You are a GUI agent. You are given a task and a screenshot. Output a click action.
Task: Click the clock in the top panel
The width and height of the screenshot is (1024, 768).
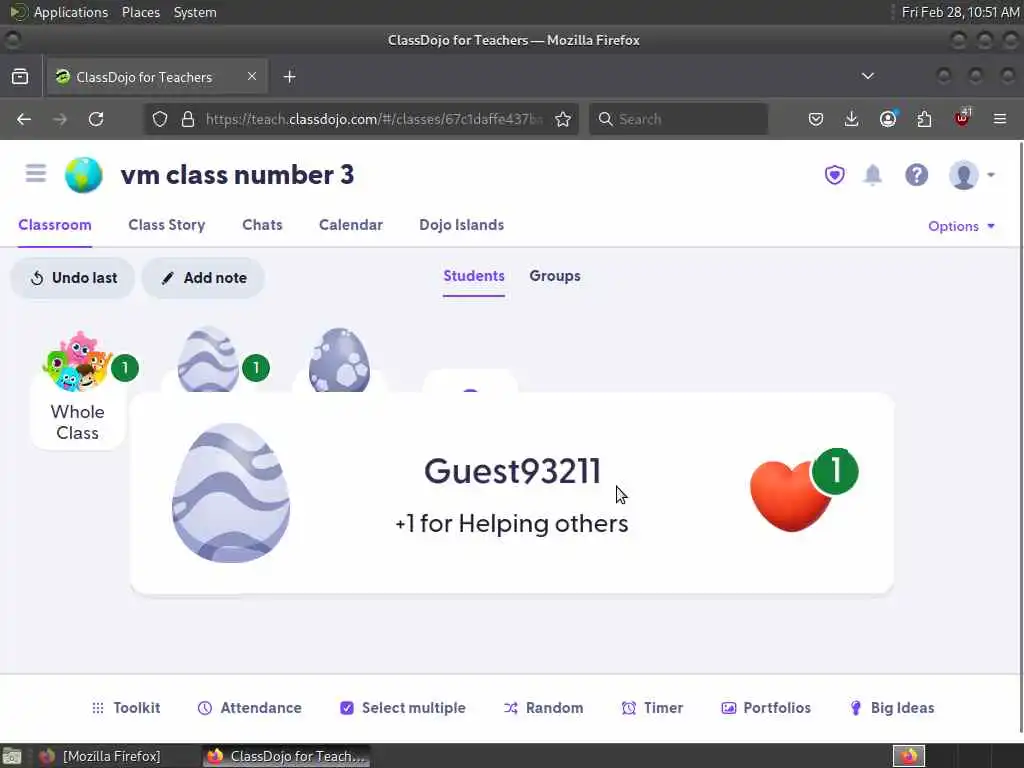(x=960, y=12)
